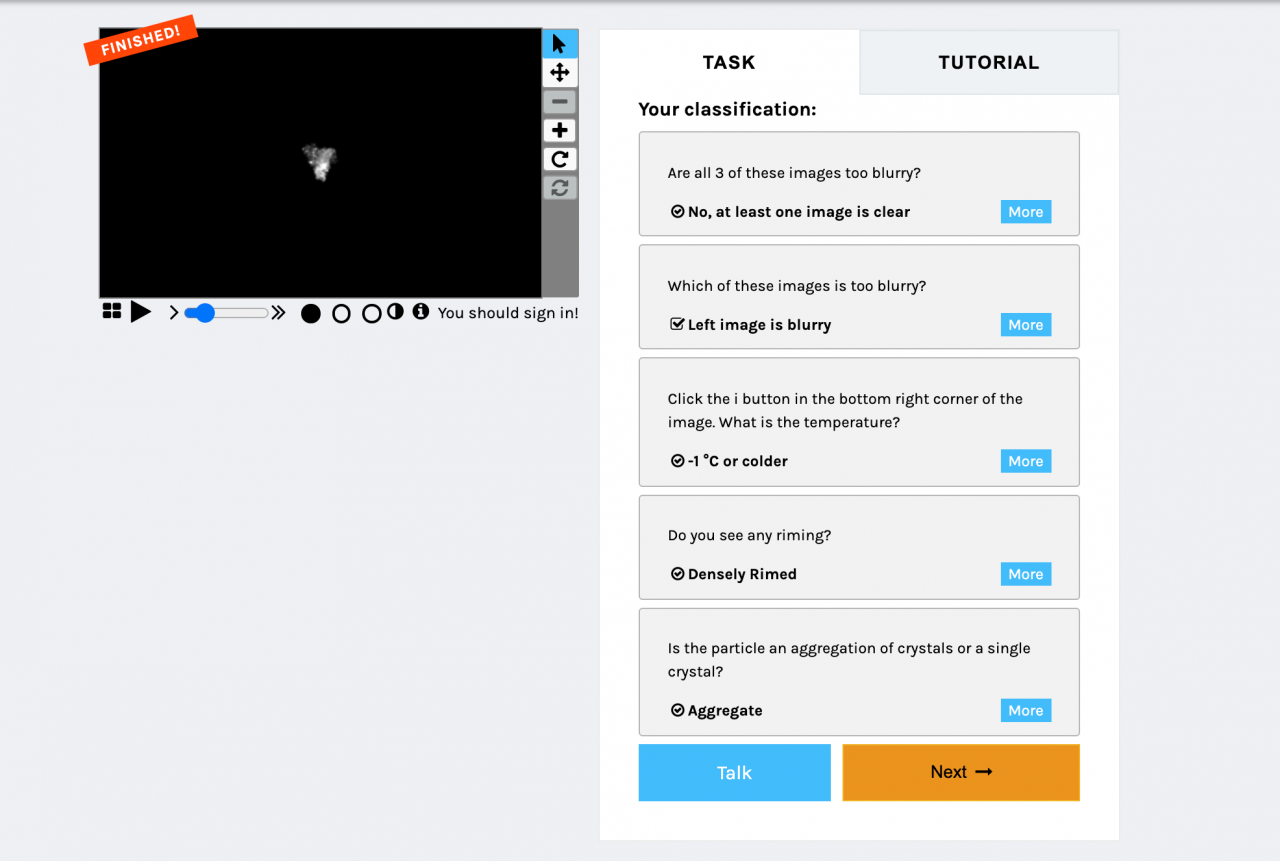The image size is (1280, 861).
Task: Open the grid view of all frames
Action: 112,312
